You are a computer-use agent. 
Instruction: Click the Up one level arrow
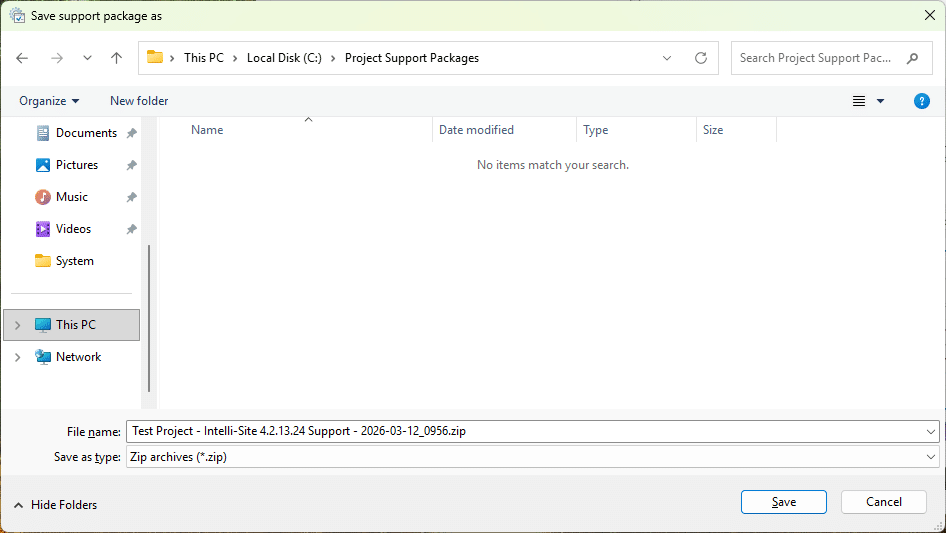116,58
